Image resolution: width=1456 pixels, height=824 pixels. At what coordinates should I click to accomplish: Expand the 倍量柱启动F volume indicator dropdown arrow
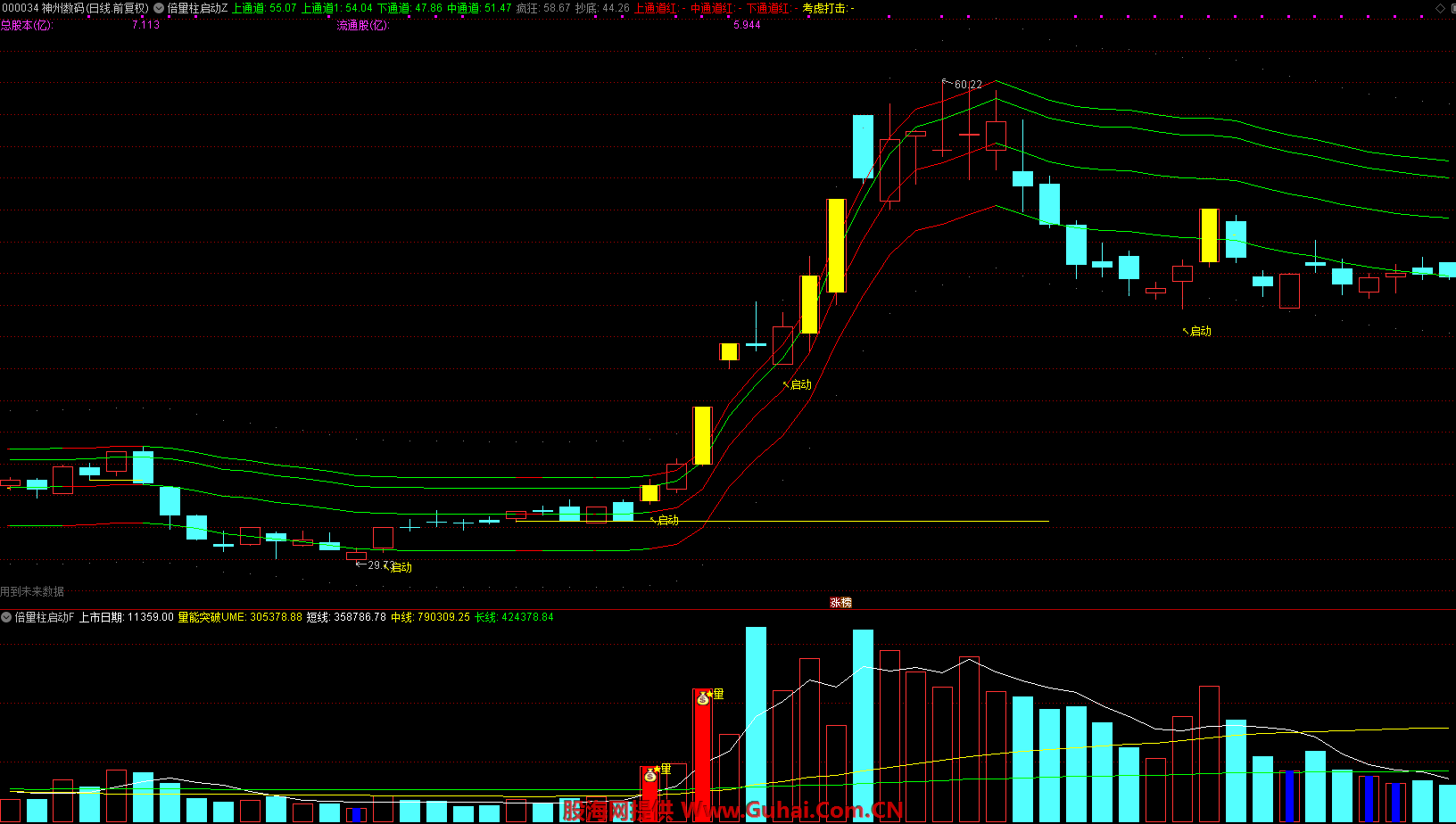pyautogui.click(x=6, y=617)
